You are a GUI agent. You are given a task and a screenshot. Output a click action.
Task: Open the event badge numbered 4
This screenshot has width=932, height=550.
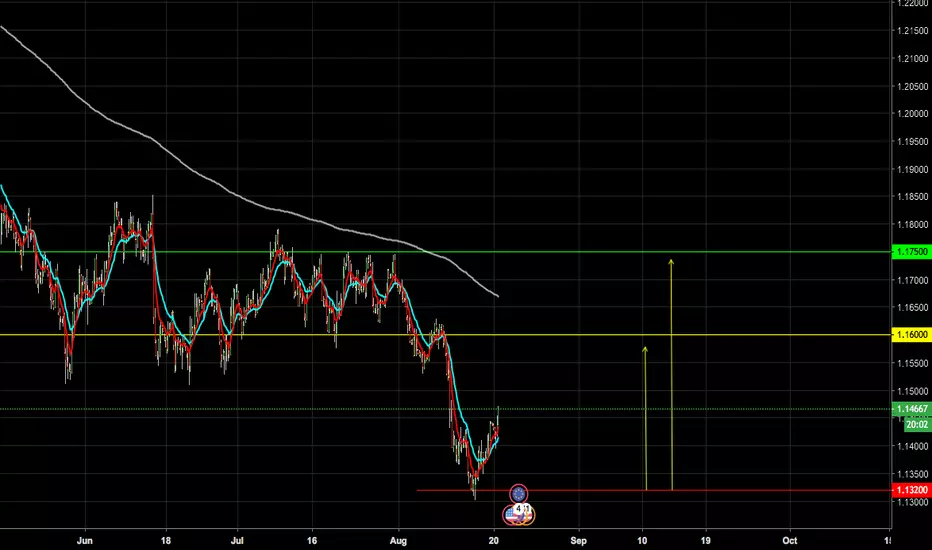(518, 508)
